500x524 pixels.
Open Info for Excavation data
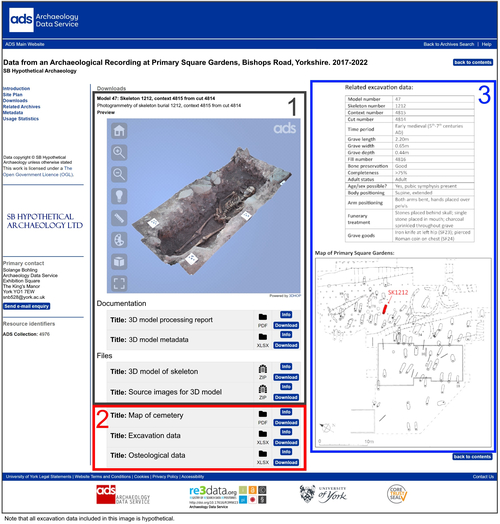point(286,432)
